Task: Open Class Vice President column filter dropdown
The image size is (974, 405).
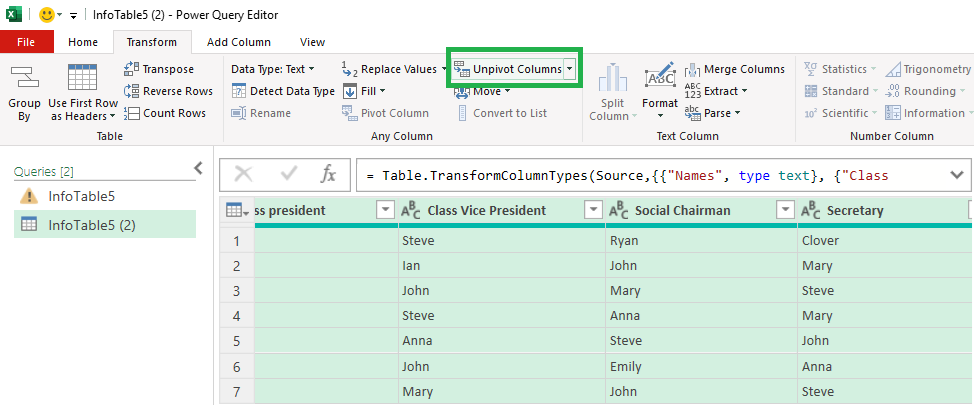Action: click(593, 210)
